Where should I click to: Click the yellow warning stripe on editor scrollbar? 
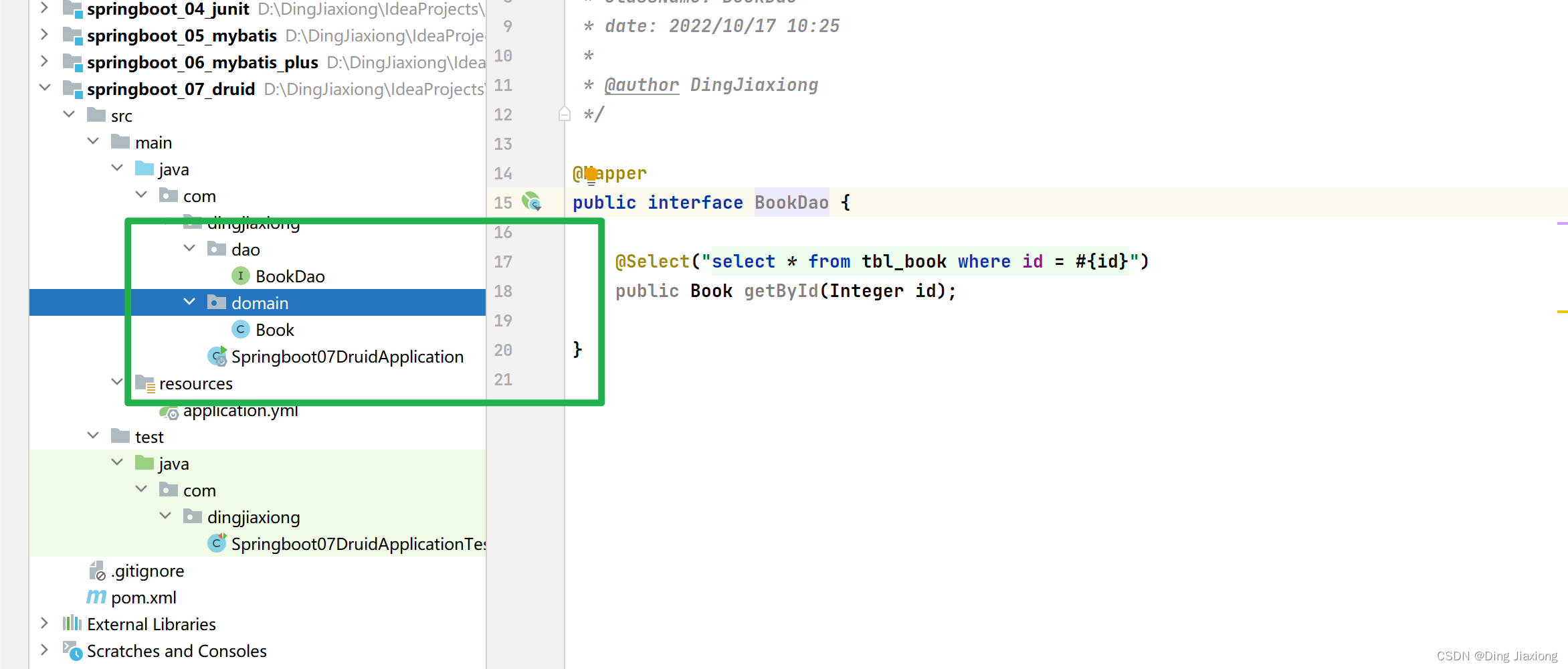point(1562,312)
